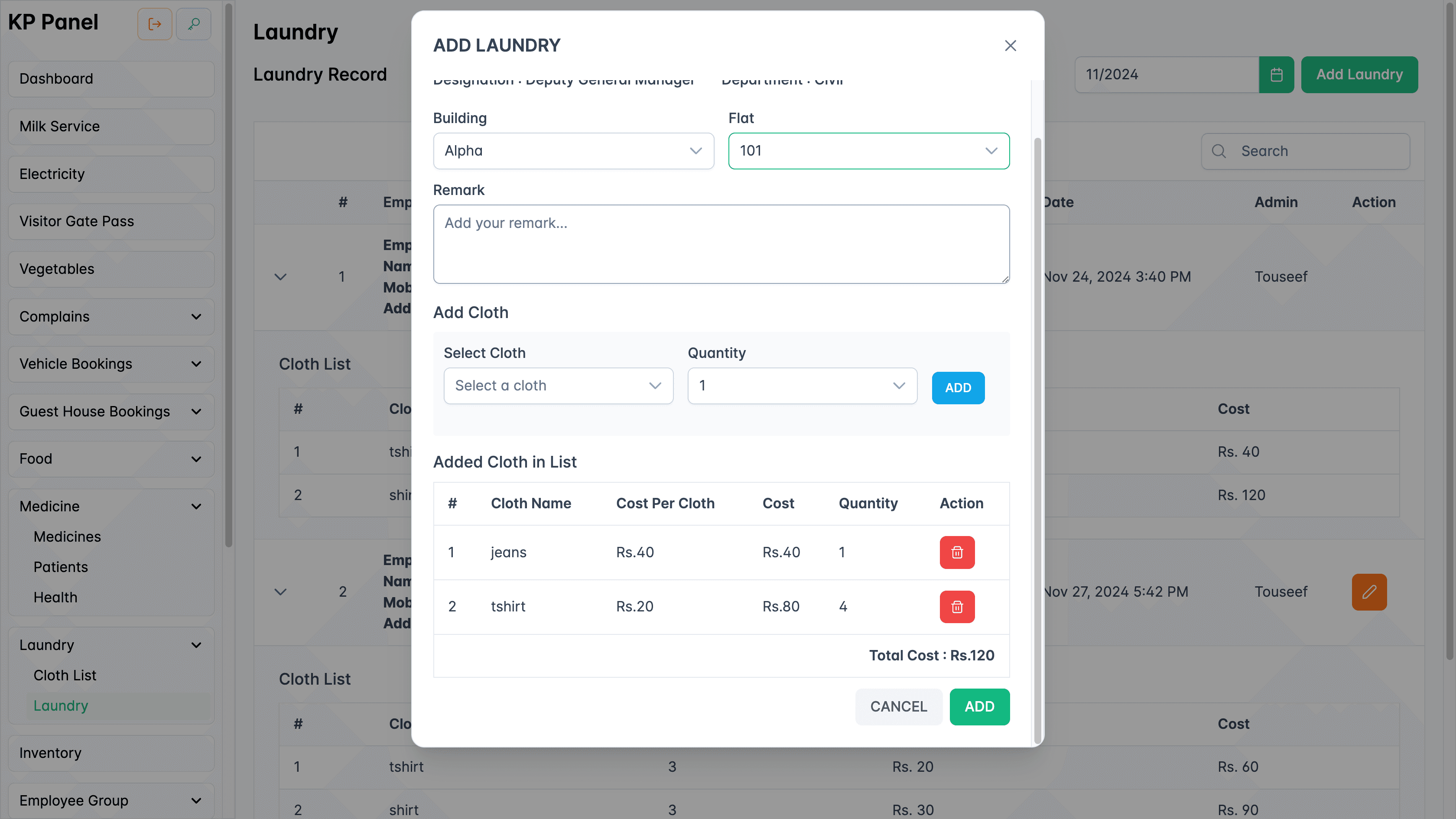This screenshot has height=819, width=1456.
Task: Click the orange edit pencil icon on the record row
Action: coord(1369,592)
